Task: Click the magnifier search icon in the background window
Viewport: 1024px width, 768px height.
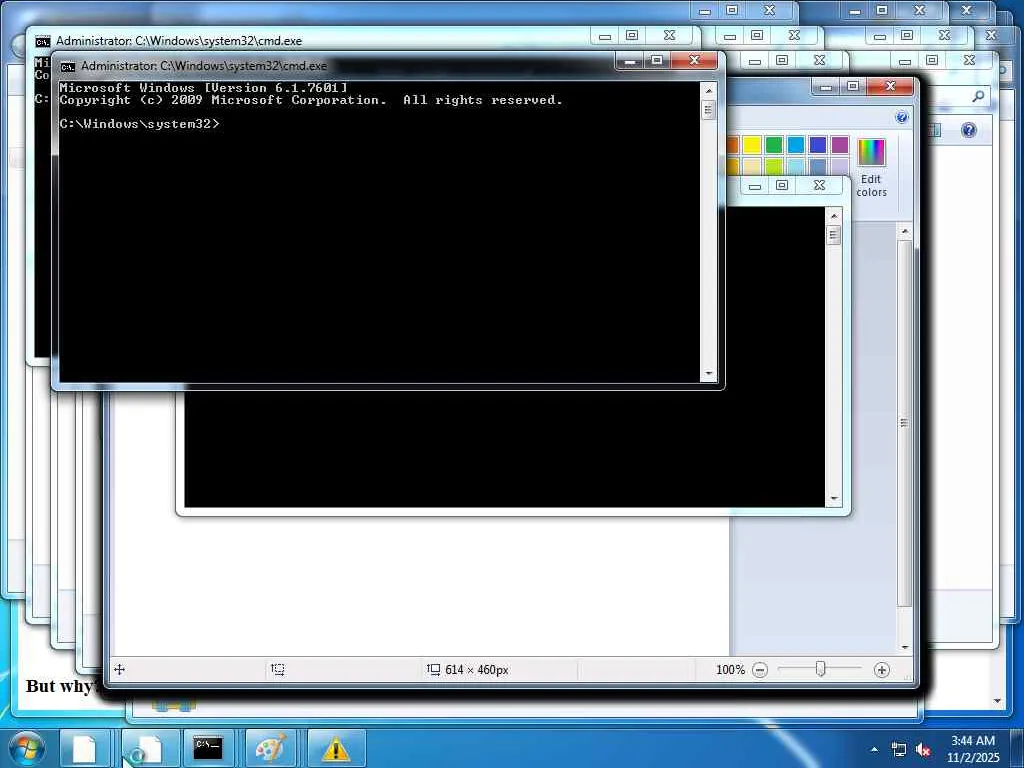Action: click(978, 97)
